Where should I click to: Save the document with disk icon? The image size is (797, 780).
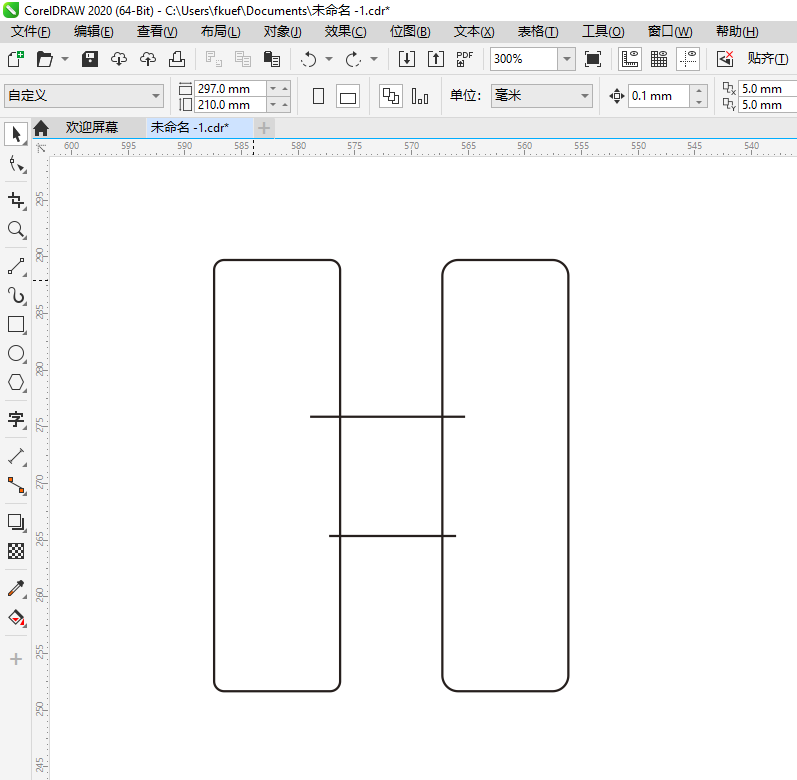89,59
